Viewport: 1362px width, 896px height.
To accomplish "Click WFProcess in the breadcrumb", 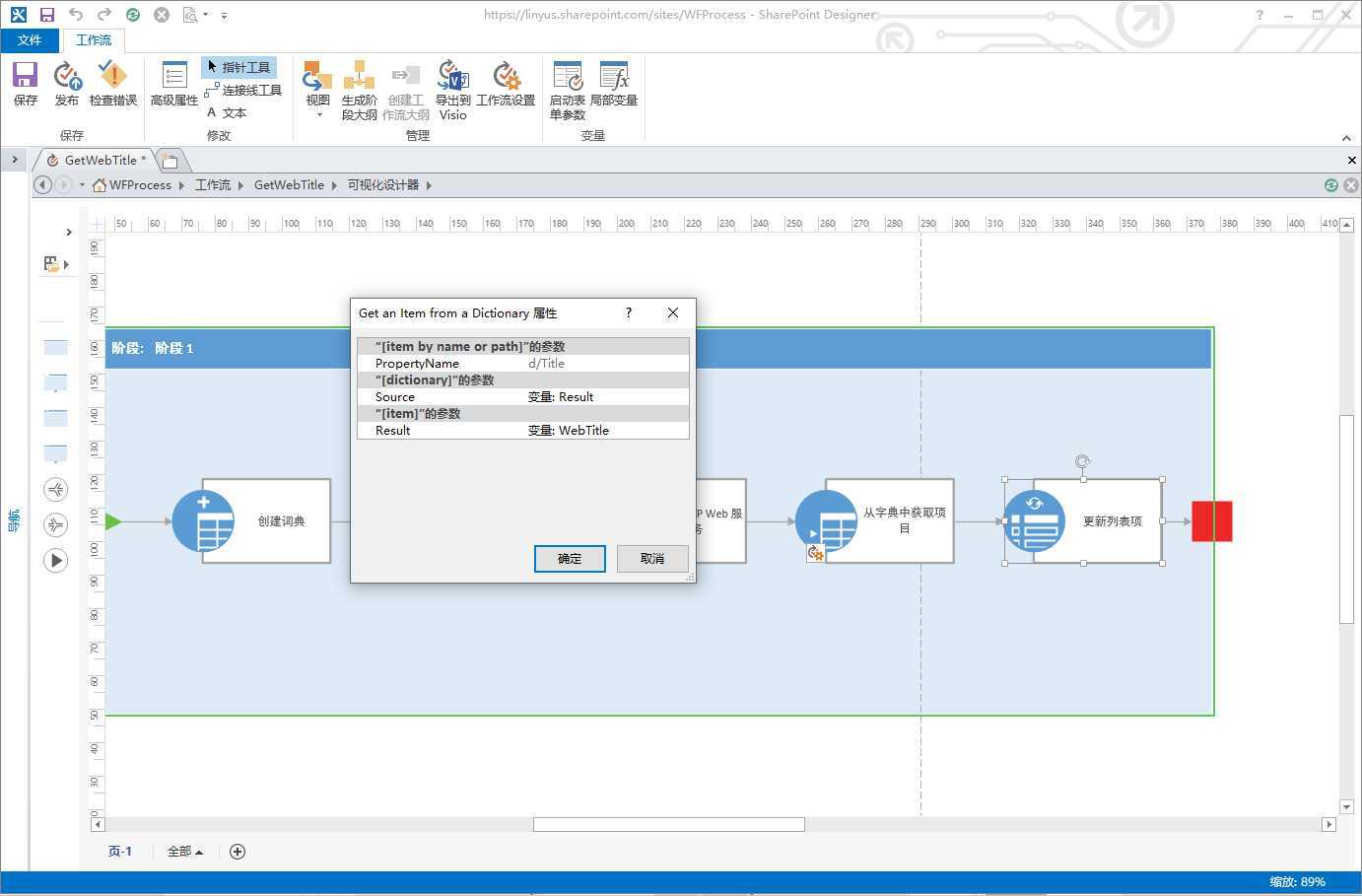I will (x=140, y=185).
